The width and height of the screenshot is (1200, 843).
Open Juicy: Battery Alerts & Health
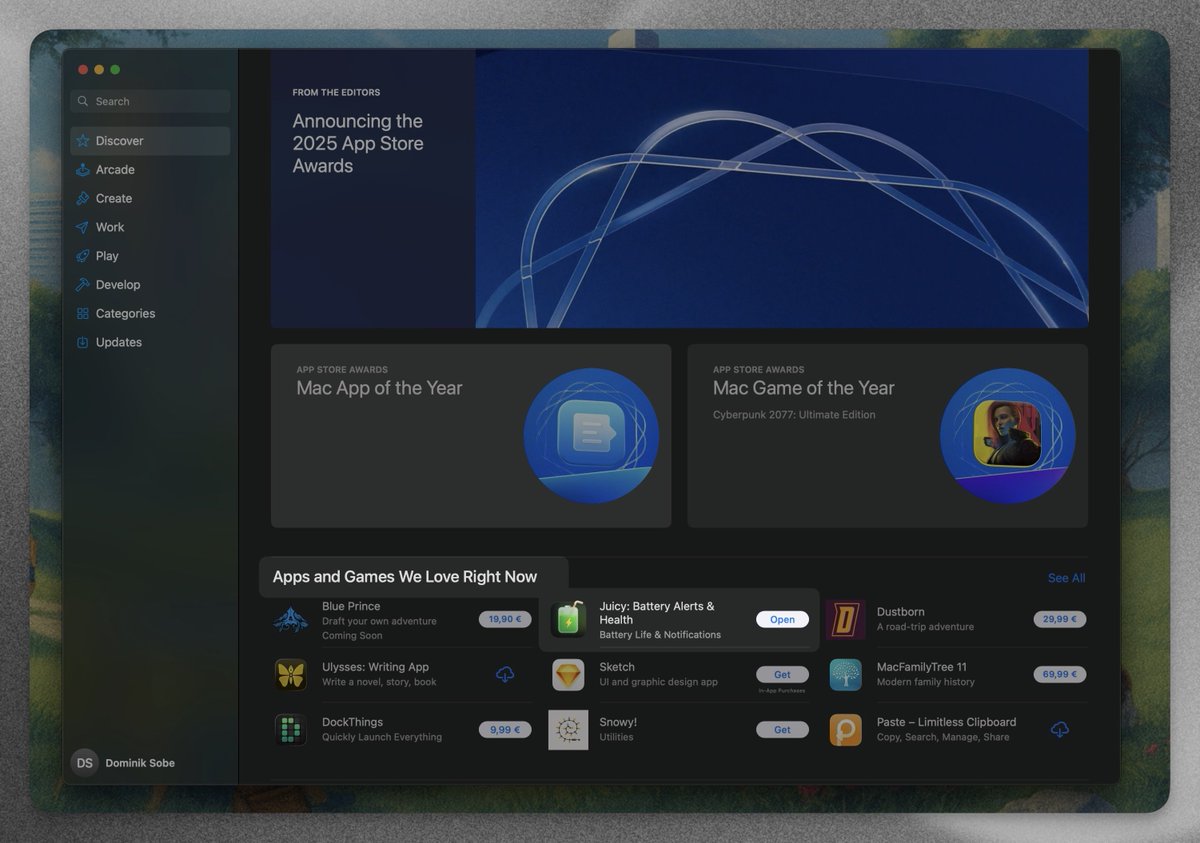click(x=782, y=619)
